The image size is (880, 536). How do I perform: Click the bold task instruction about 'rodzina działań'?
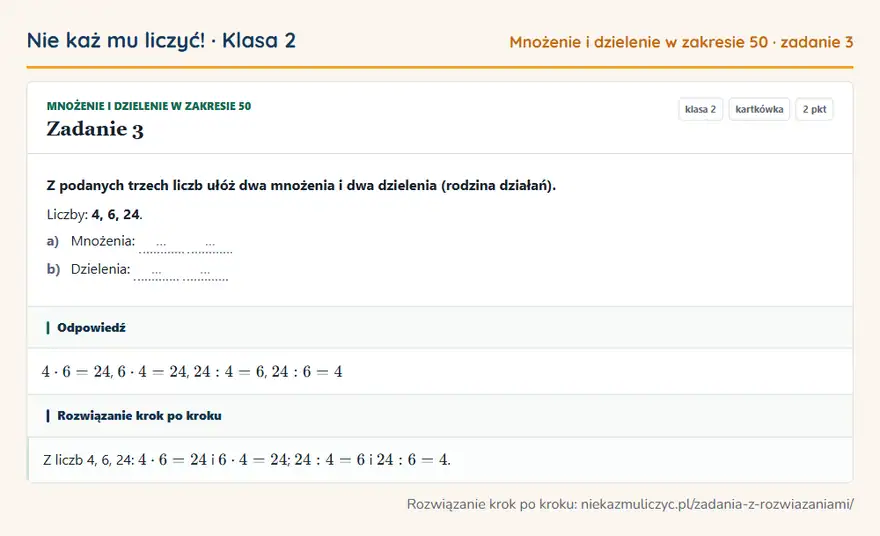[301, 186]
